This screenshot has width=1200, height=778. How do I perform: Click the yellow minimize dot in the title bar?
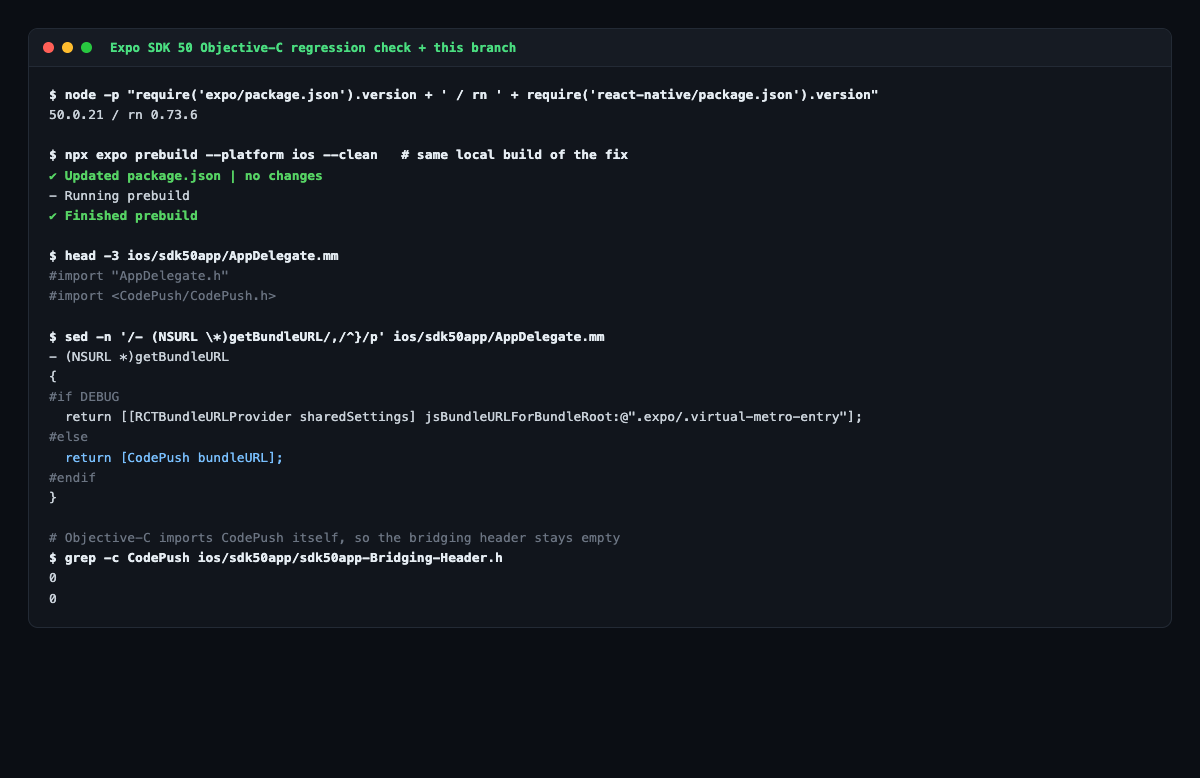tap(67, 48)
